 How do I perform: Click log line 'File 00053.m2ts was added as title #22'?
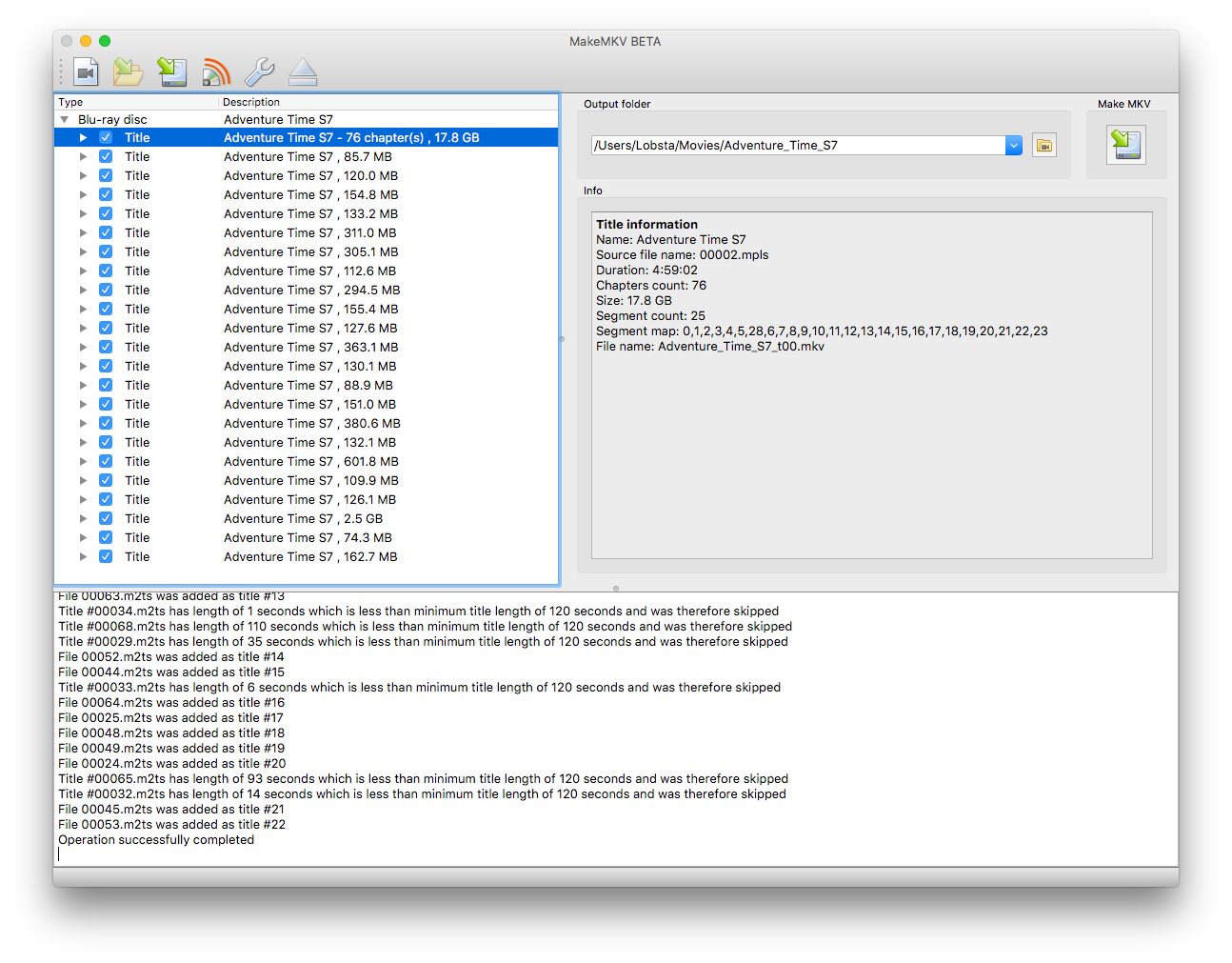click(171, 825)
